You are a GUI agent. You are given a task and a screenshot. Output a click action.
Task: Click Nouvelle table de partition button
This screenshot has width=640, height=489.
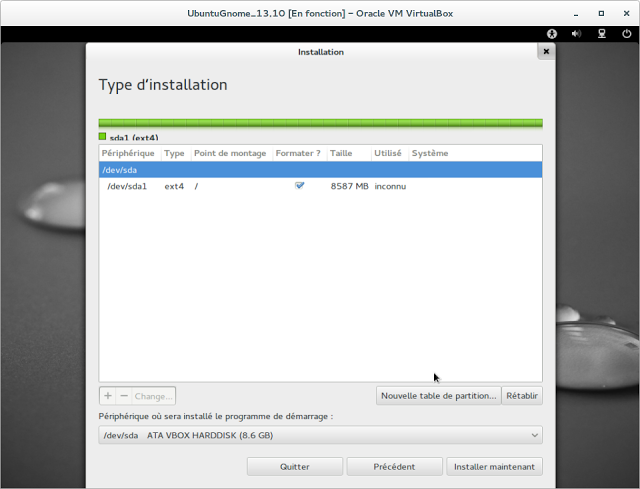pyautogui.click(x=438, y=396)
